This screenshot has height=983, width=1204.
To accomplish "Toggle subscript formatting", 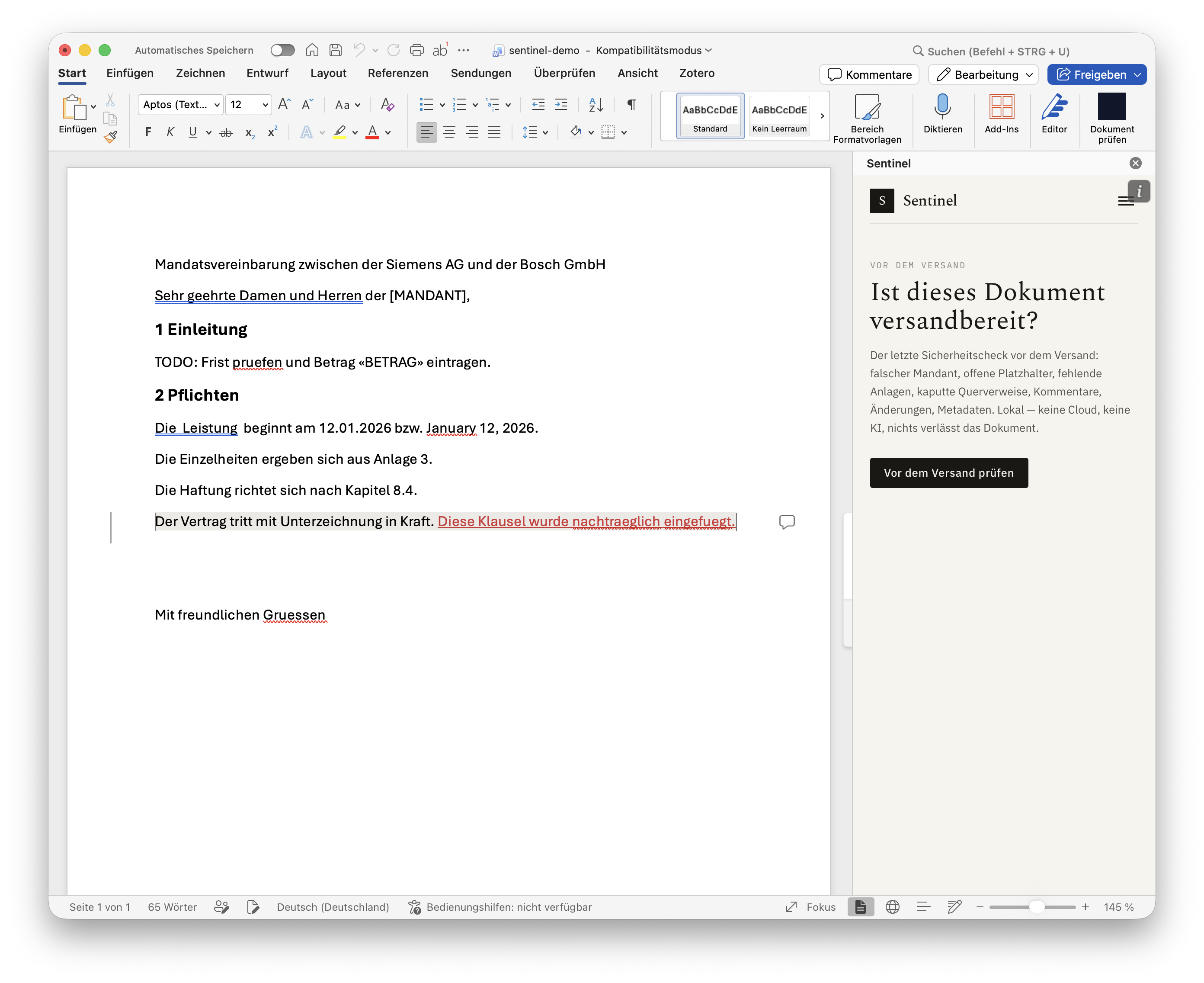I will (x=250, y=133).
